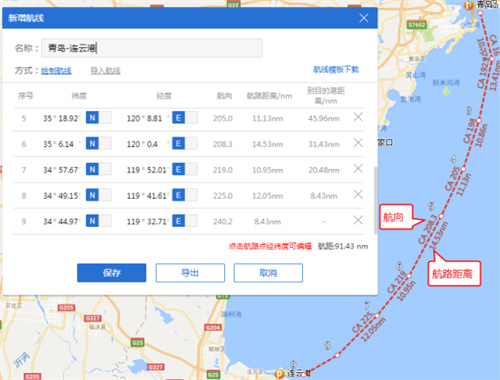Edit latitude 35° 18.92' in row 5
The width and height of the screenshot is (500, 380).
(x=62, y=118)
